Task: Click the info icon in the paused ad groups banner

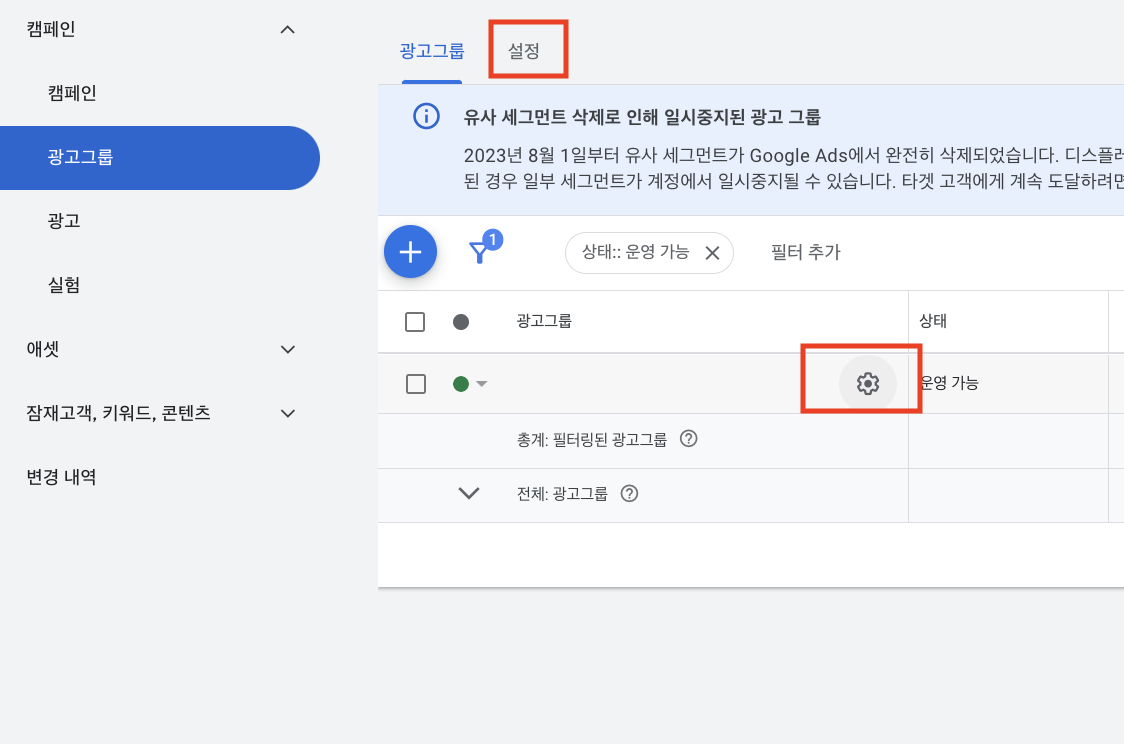Action: pyautogui.click(x=426, y=116)
